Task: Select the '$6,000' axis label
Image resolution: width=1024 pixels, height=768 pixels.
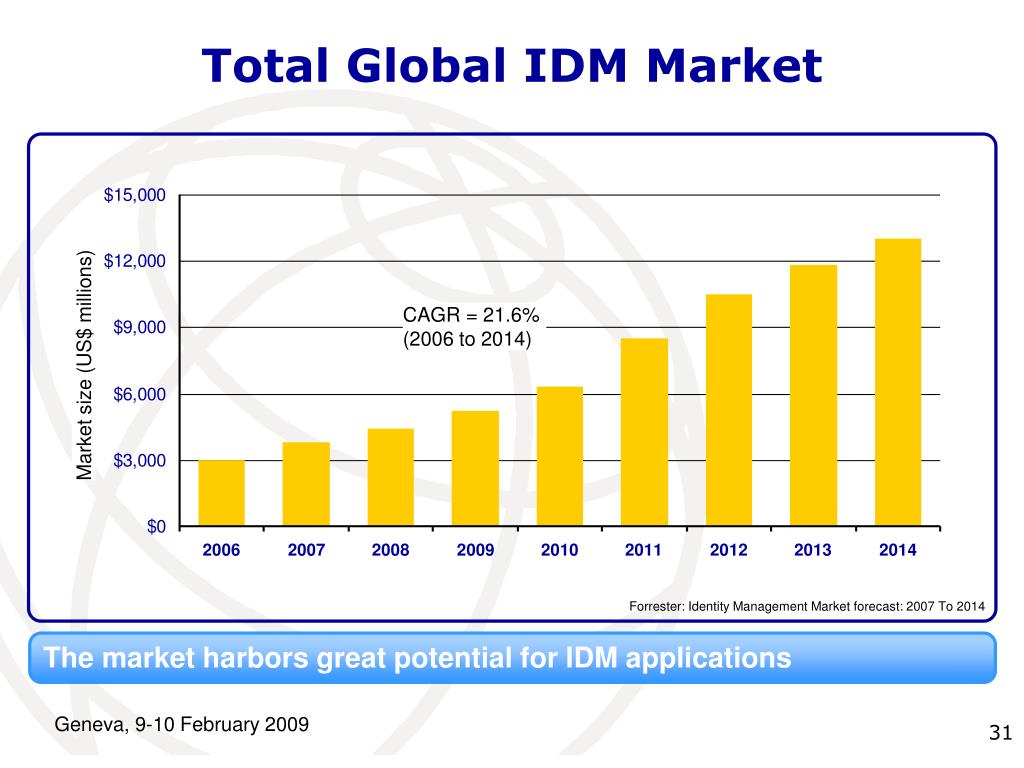Action: pos(139,394)
